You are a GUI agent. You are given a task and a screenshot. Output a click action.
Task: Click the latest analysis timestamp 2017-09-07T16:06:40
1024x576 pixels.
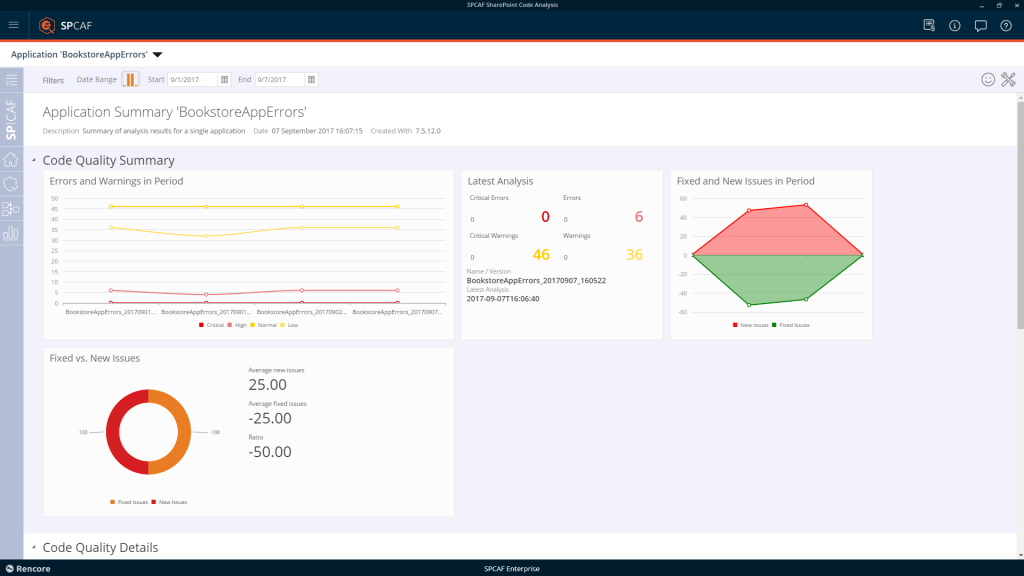pyautogui.click(x=503, y=299)
